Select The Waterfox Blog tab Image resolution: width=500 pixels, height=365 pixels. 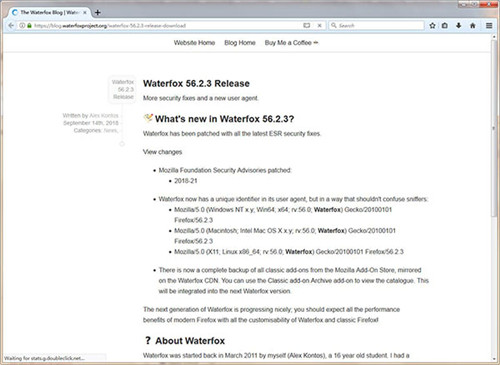[49, 13]
